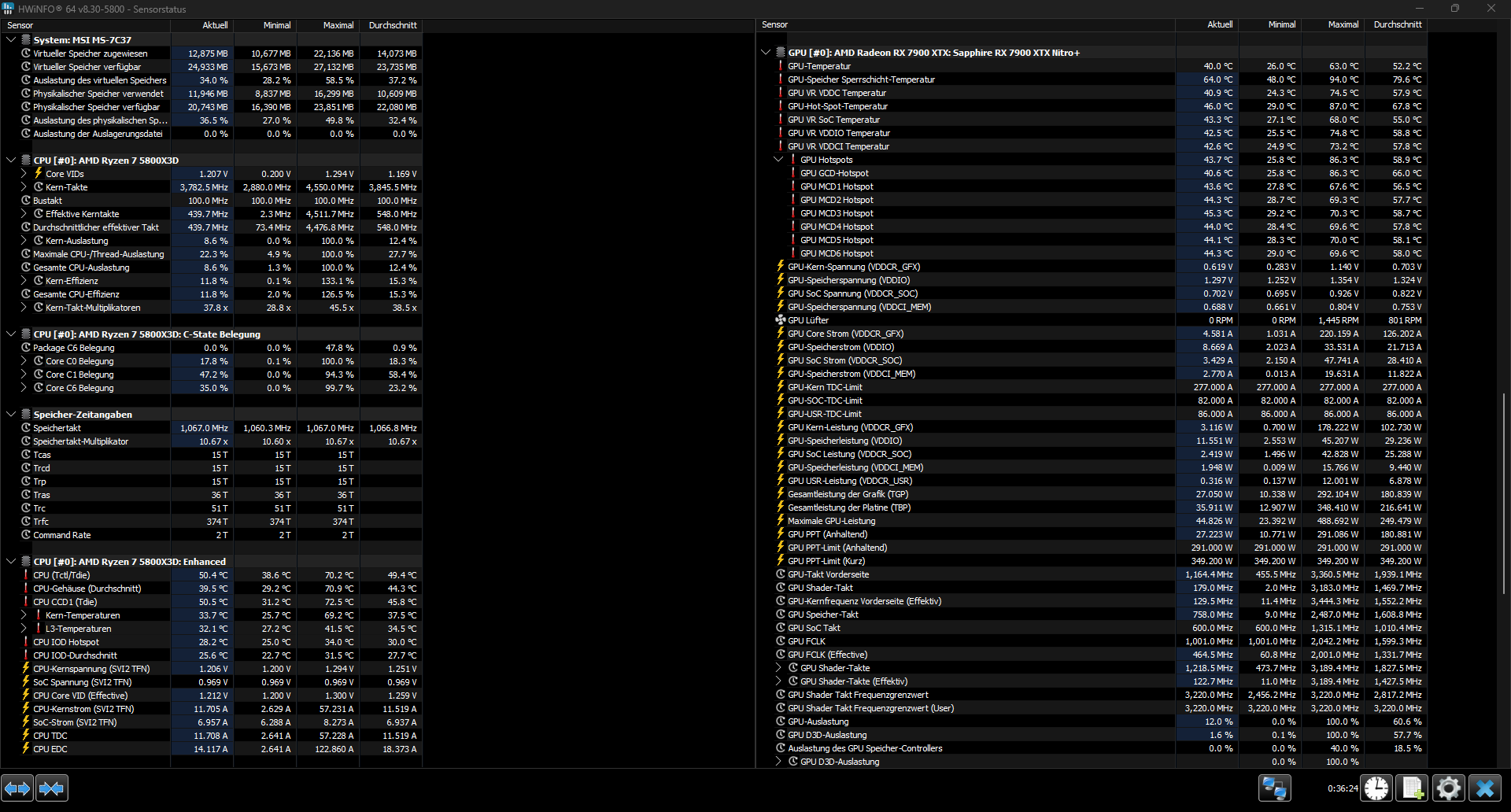The image size is (1511, 812).
Task: Select the Gesamte CPU-Auslastung row label
Action: [x=81, y=268]
